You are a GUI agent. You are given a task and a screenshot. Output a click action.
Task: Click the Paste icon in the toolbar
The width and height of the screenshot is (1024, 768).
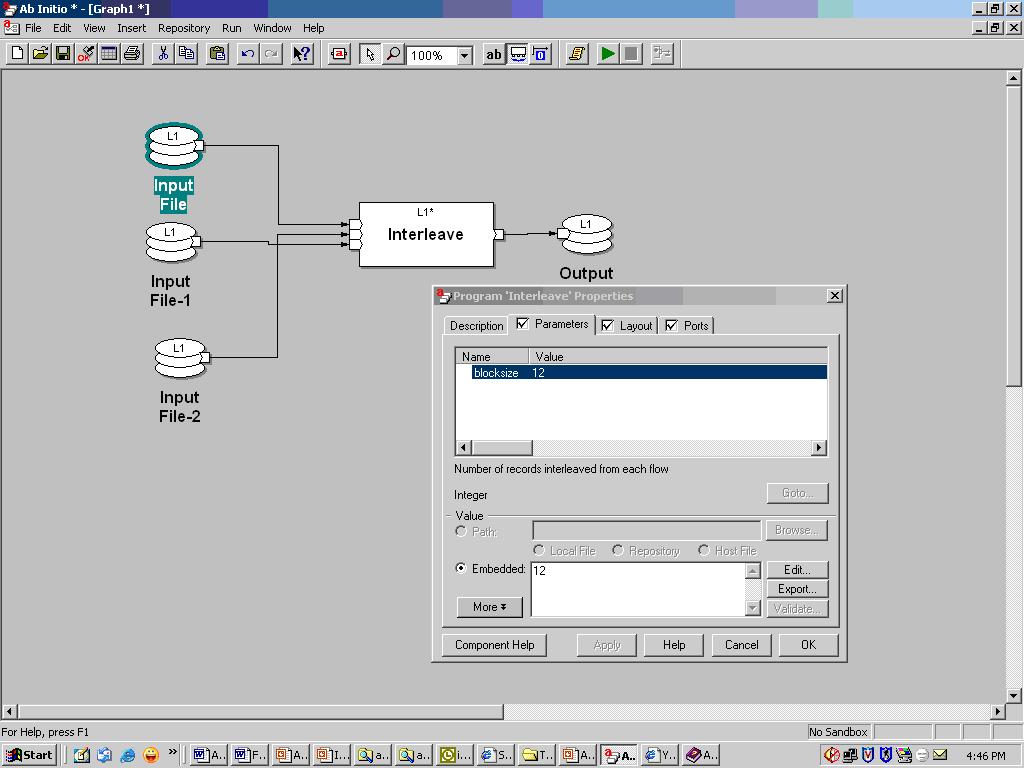[x=218, y=54]
